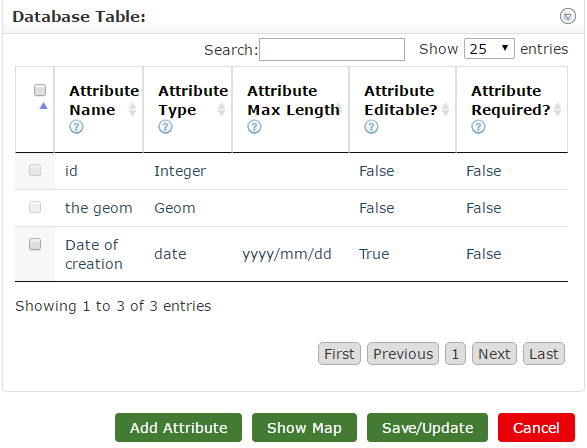Screen dimensions: 587x448
Task: Check the box for the id row
Action: click(x=35, y=170)
